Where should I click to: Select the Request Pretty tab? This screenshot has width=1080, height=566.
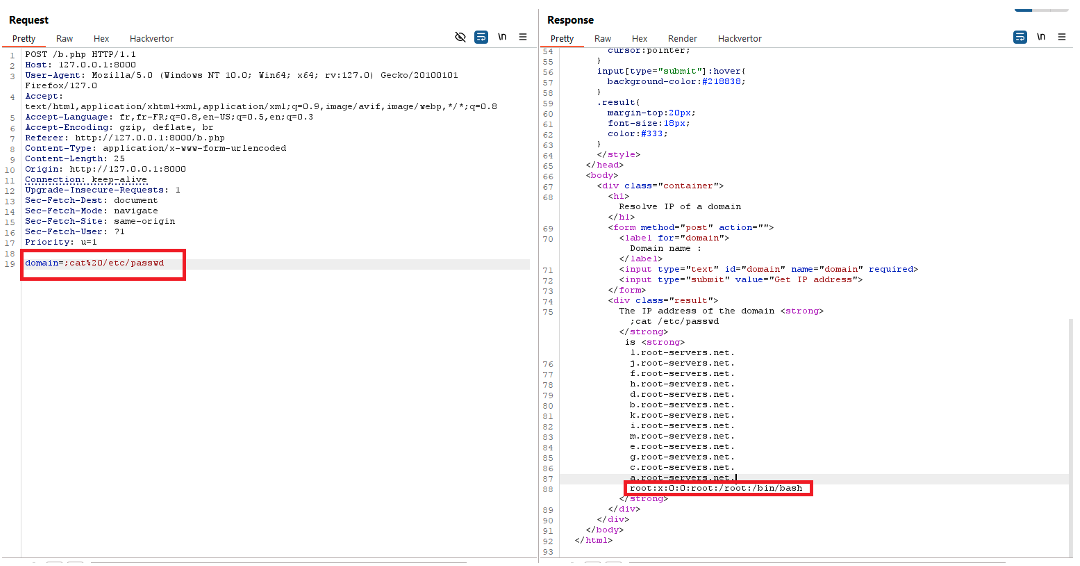point(24,38)
